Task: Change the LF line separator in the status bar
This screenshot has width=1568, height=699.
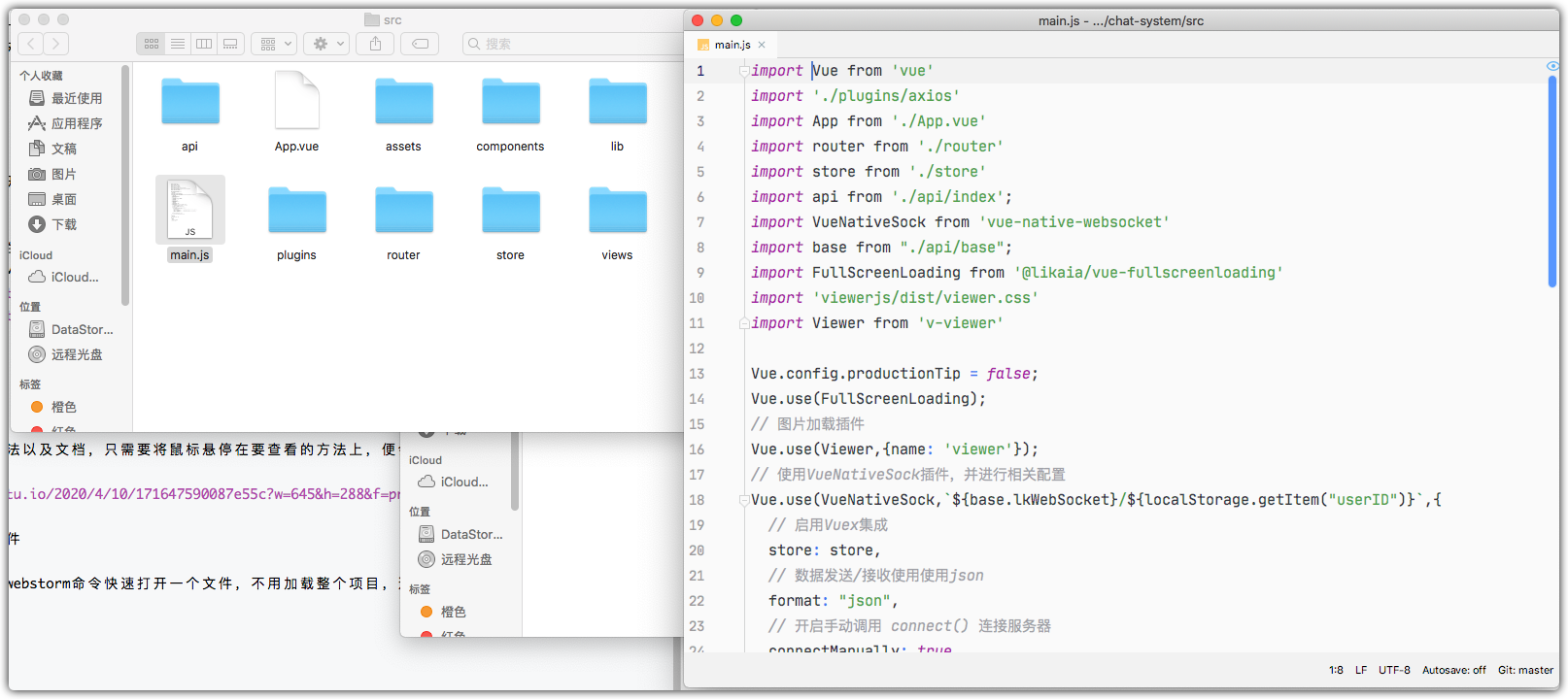Action: [1361, 670]
